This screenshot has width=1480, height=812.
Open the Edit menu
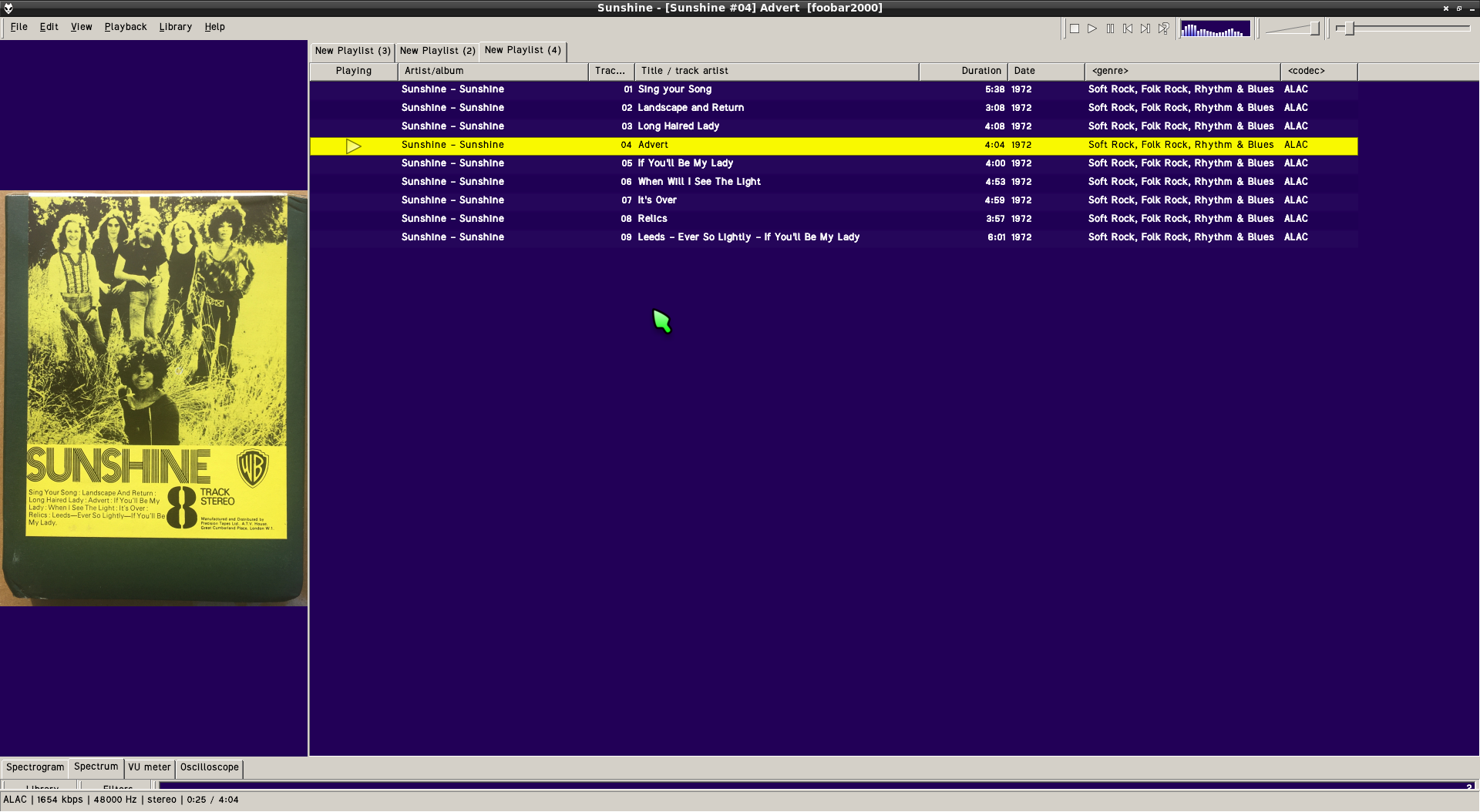click(x=49, y=27)
